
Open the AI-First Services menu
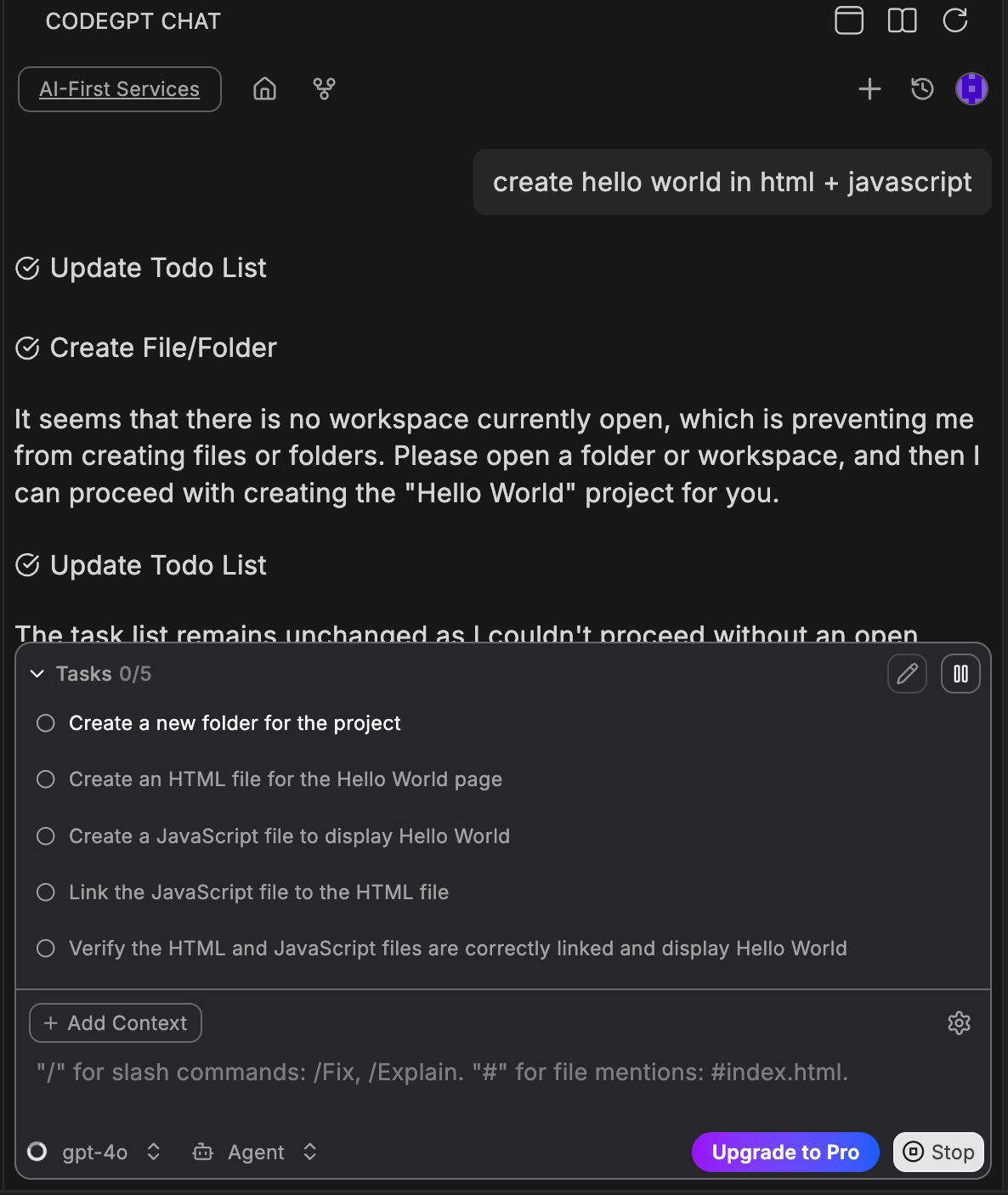[119, 88]
